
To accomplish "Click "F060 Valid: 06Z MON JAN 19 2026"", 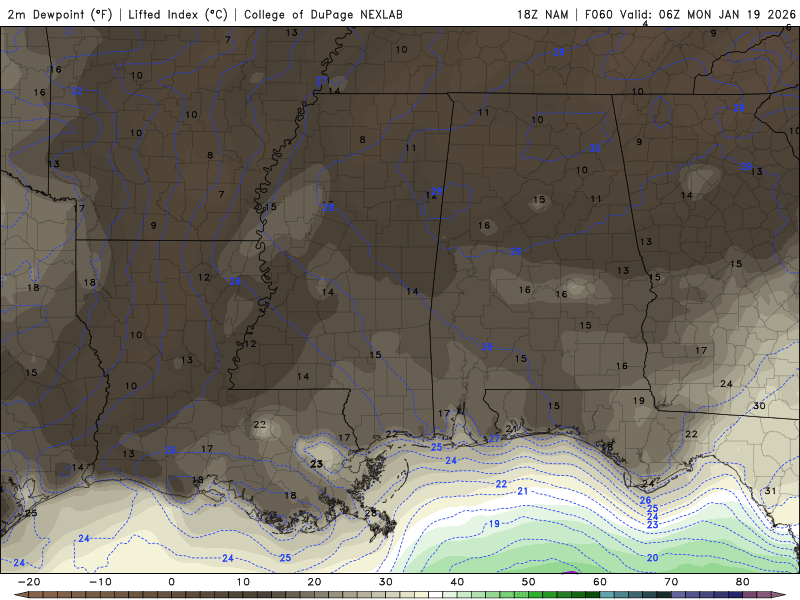I will coord(690,14).
